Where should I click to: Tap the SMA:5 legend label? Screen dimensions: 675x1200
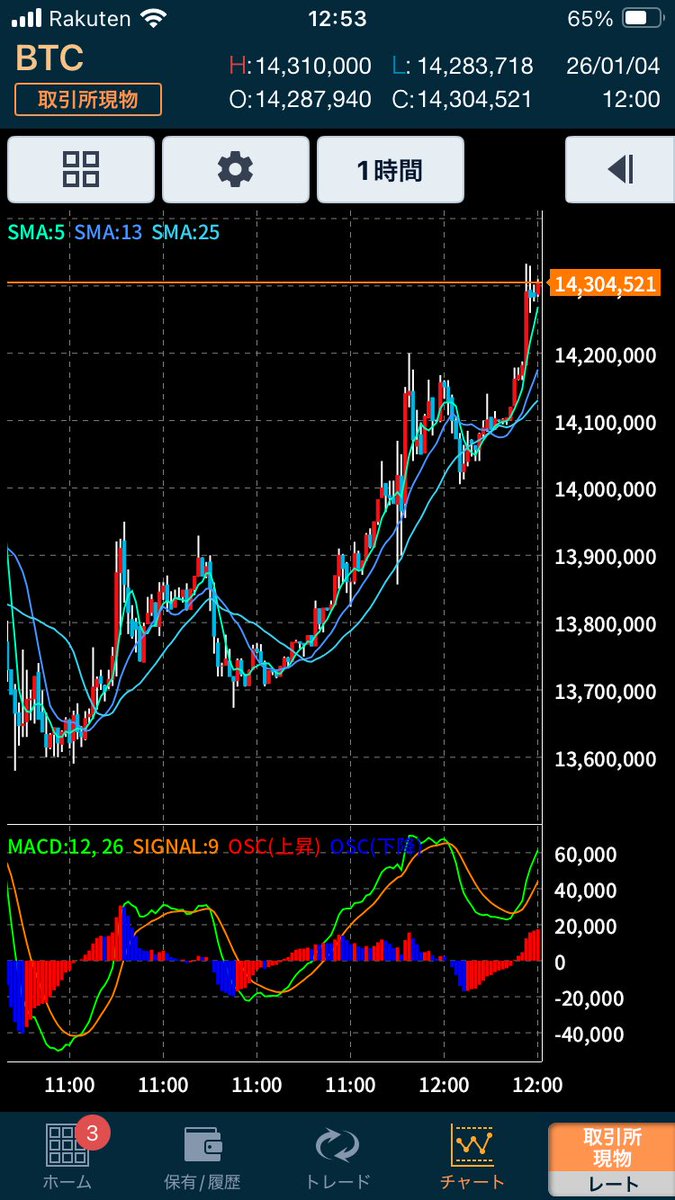36,232
